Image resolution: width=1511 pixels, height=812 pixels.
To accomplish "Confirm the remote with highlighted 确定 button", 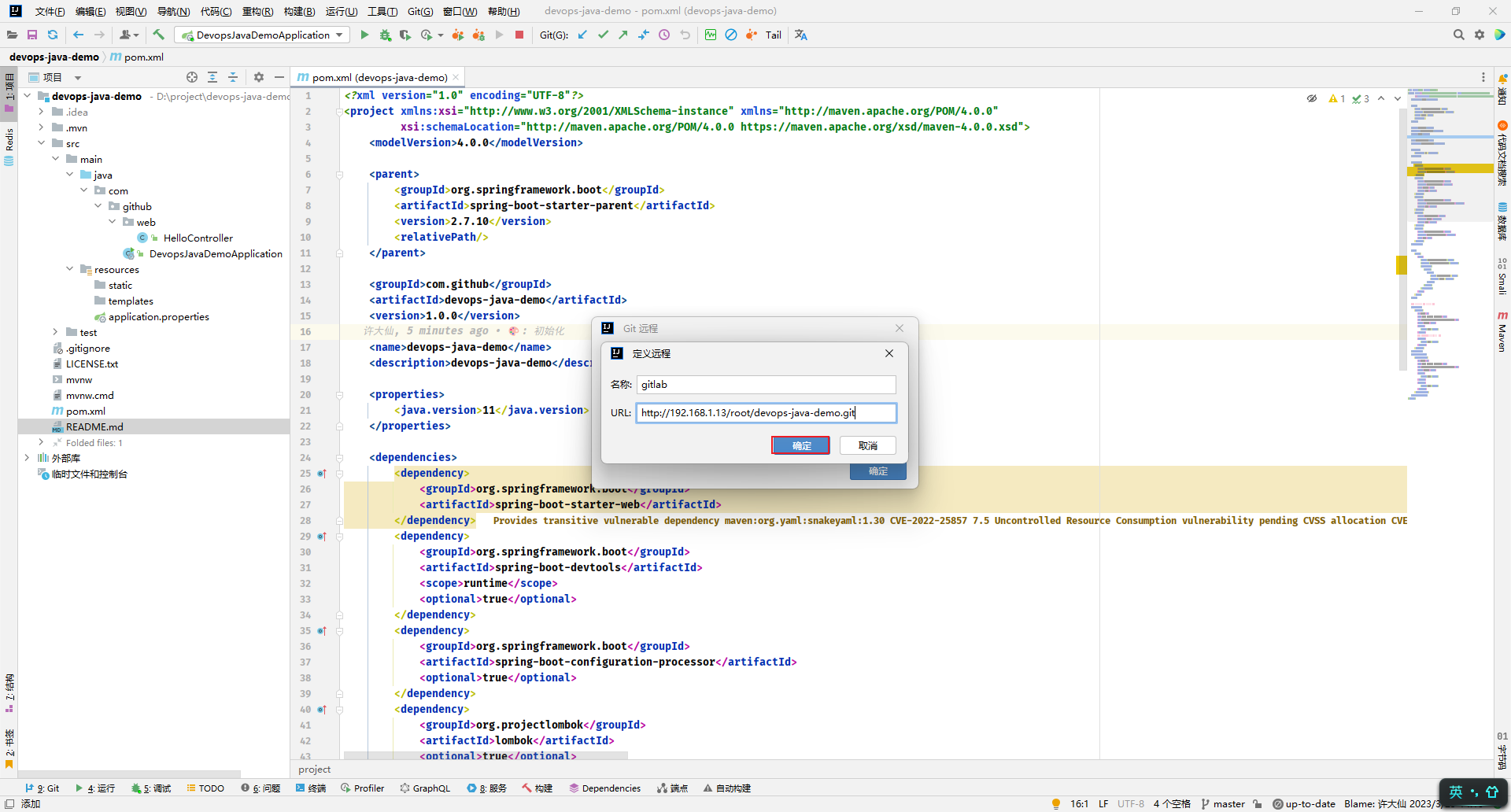I will pos(800,445).
